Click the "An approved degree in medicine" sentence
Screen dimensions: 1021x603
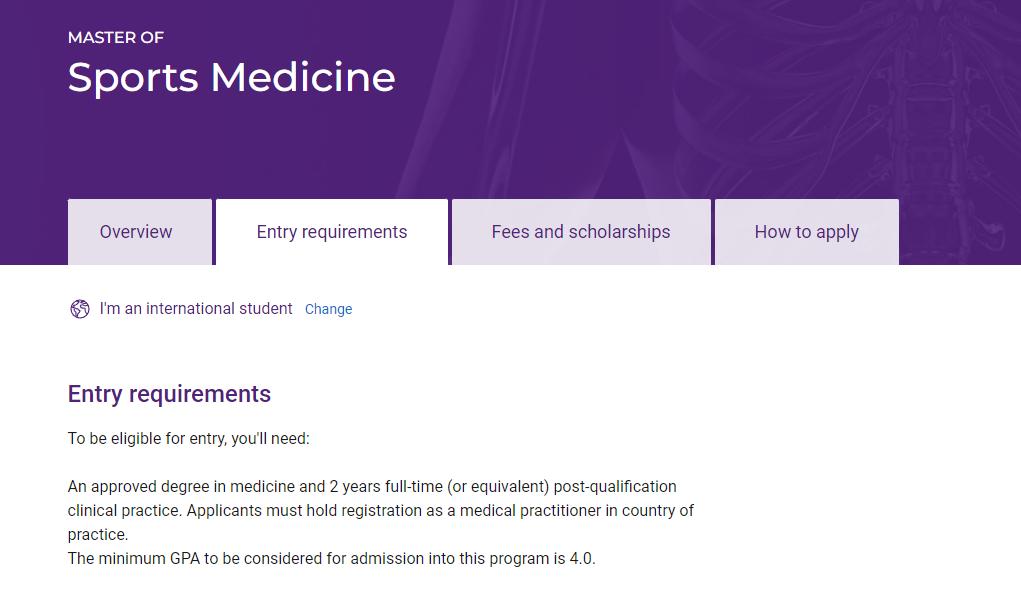coord(195,487)
